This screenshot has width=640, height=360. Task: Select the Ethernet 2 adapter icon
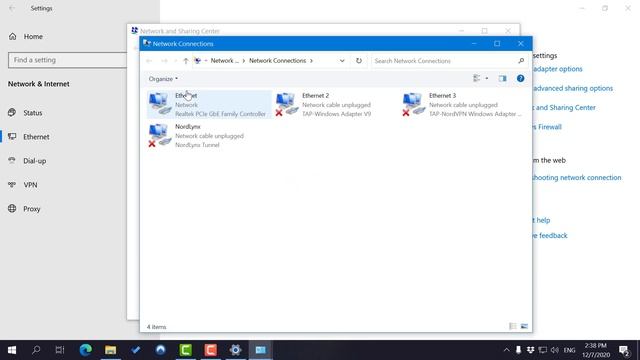click(x=287, y=104)
